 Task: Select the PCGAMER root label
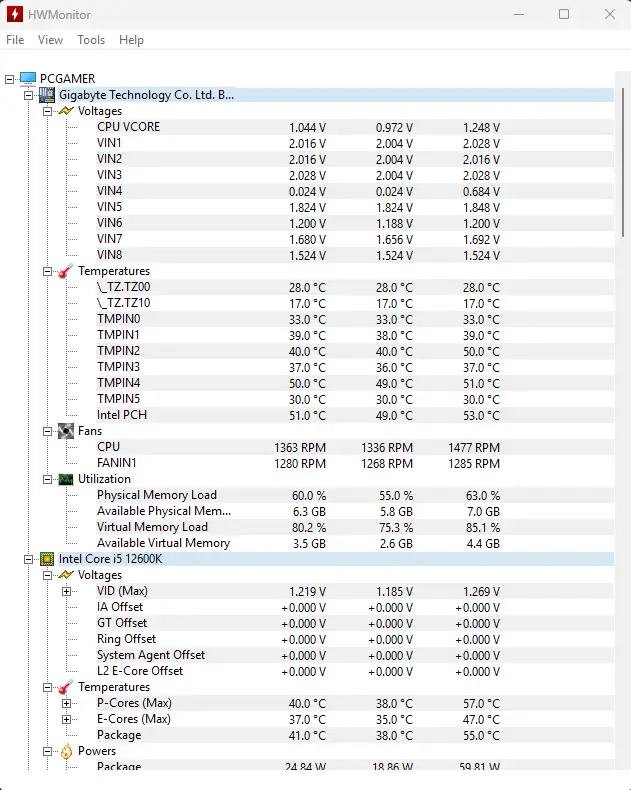(68, 79)
